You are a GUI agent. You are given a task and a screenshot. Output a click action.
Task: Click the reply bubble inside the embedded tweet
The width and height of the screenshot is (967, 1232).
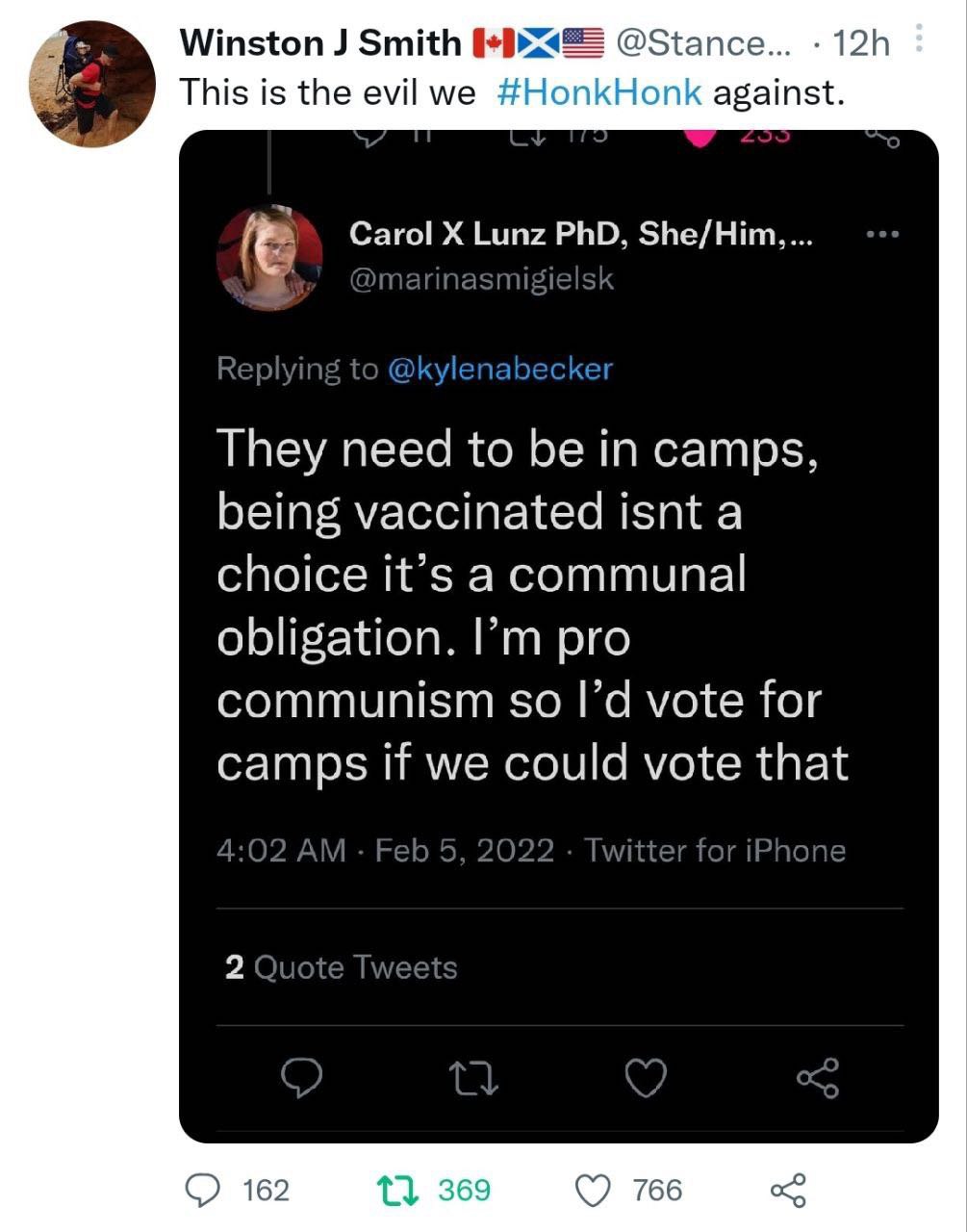coord(301,1079)
